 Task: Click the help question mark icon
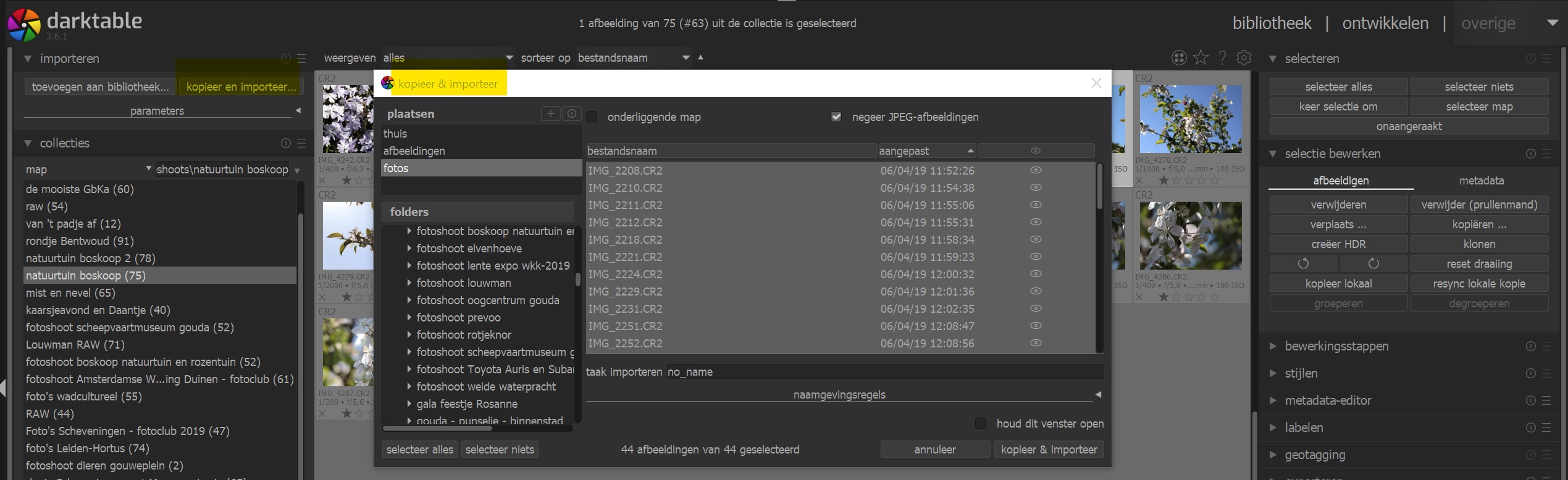pos(1222,57)
